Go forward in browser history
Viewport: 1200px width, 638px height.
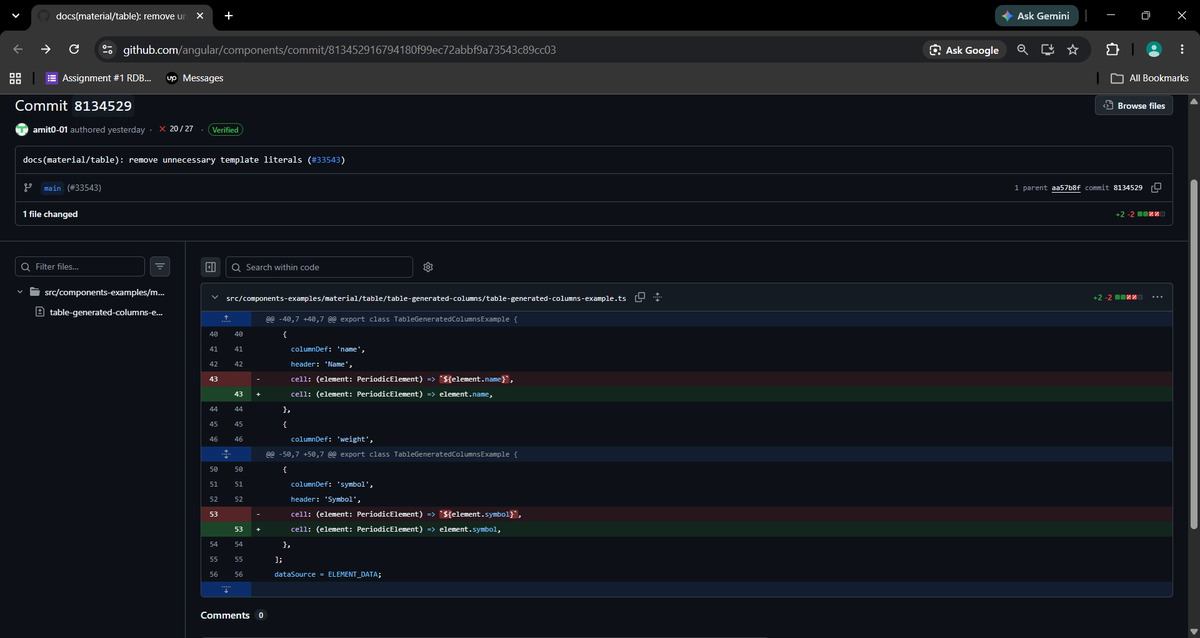coord(46,49)
